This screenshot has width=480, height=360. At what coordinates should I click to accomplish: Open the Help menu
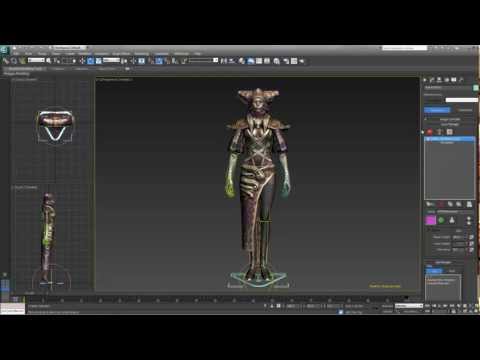point(198,54)
